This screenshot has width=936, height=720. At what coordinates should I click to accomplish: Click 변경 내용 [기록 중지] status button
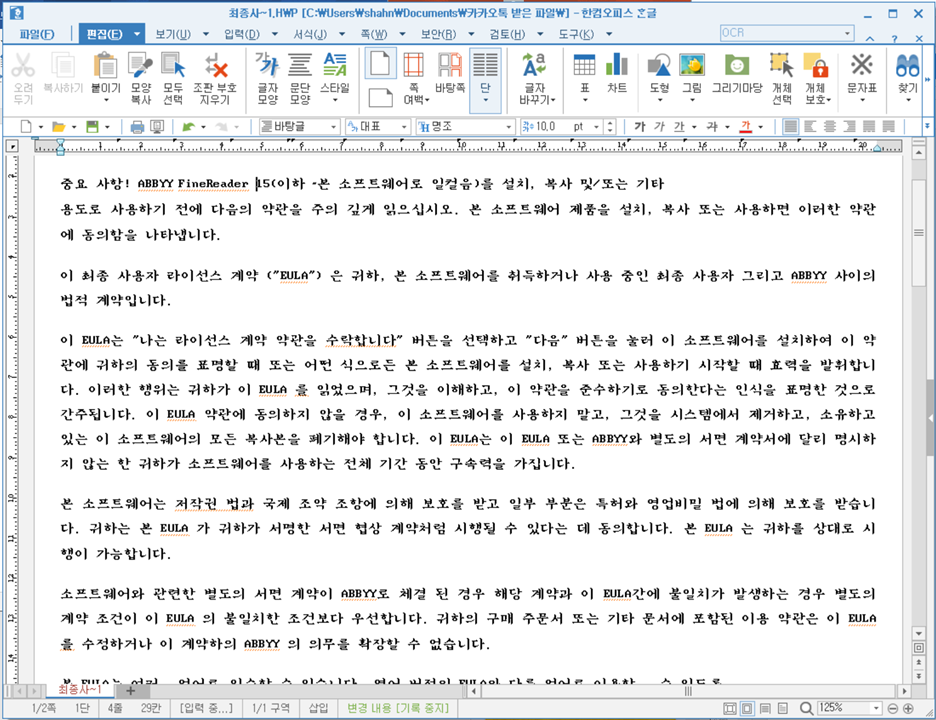398,708
